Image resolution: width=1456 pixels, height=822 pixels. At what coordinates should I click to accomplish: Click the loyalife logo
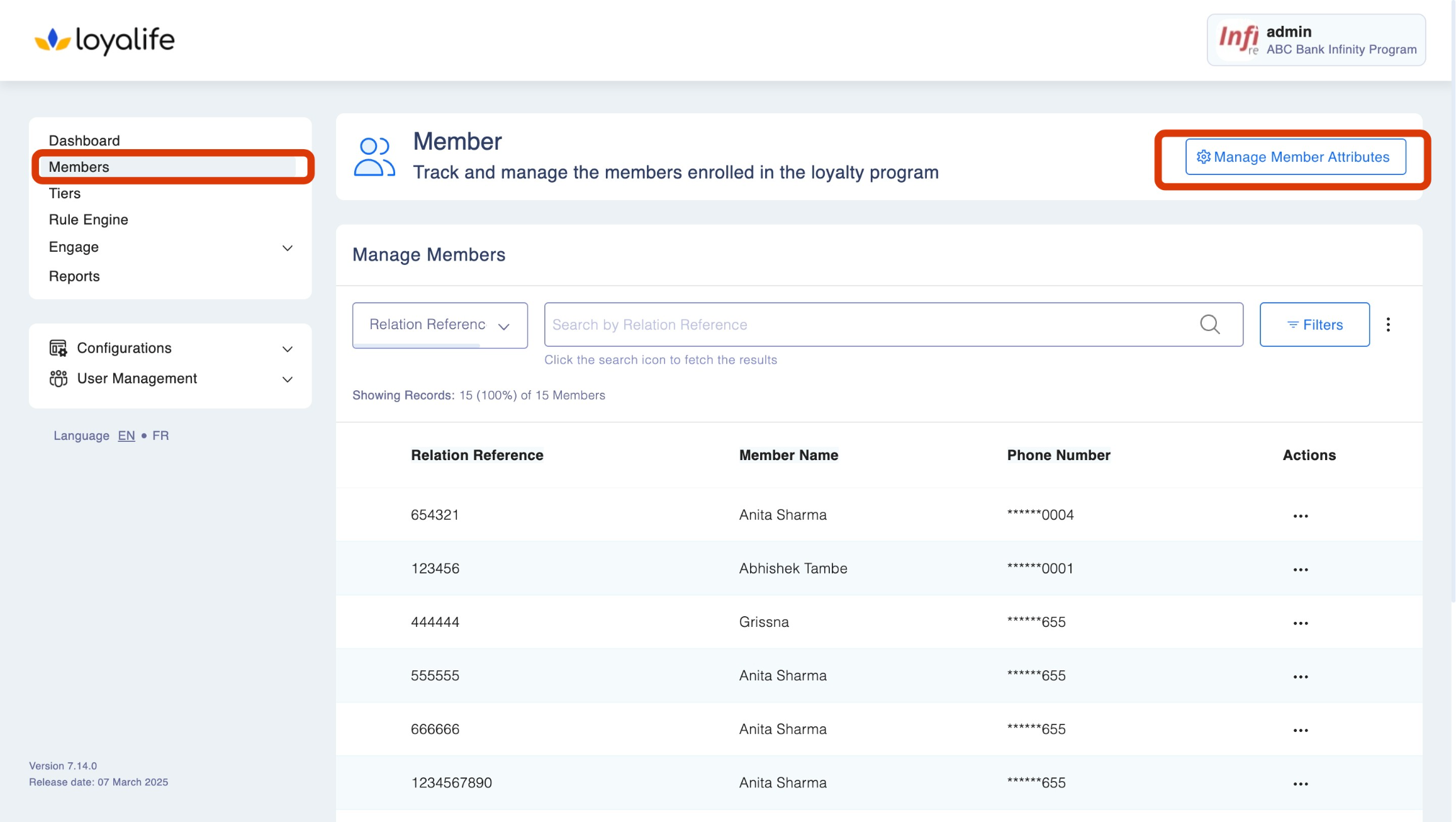pos(104,40)
